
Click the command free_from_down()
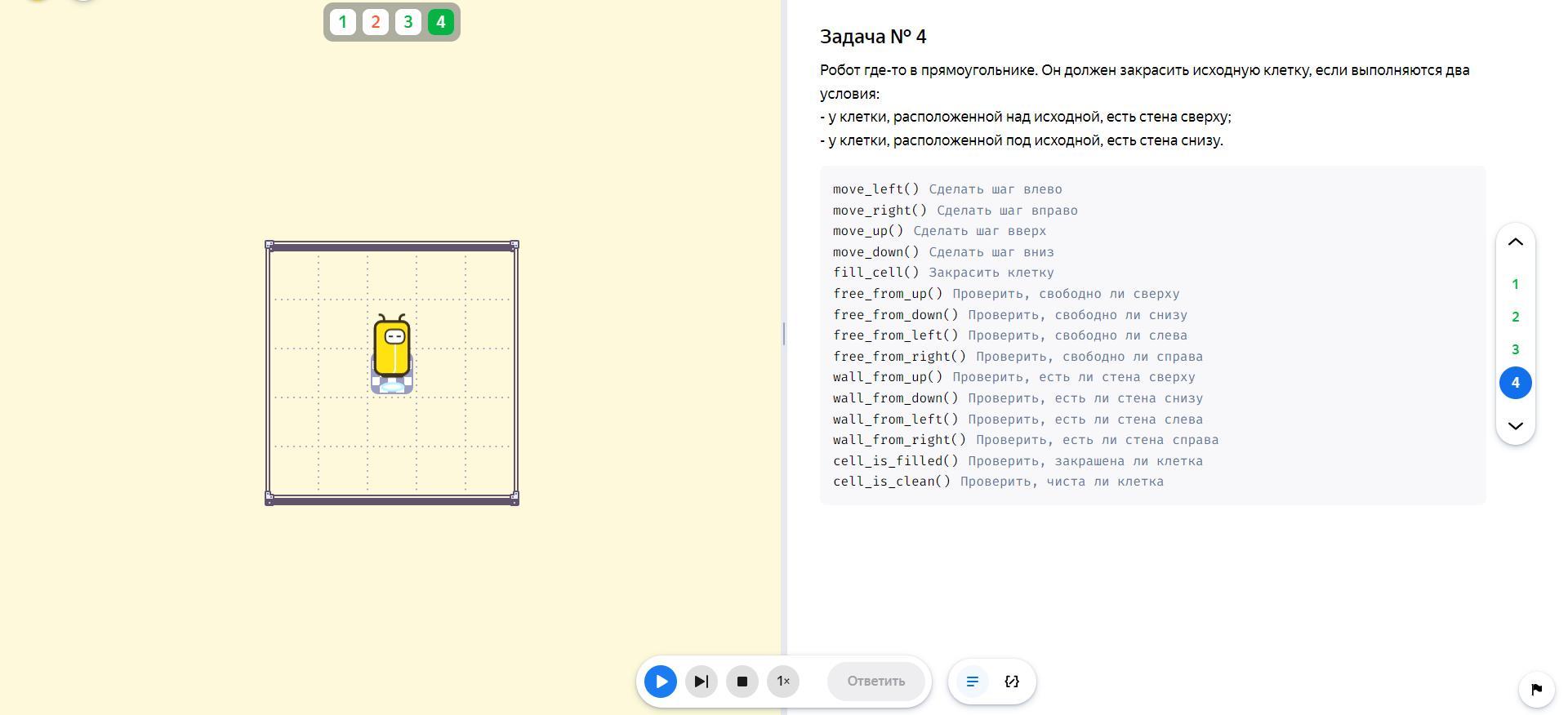pyautogui.click(x=896, y=315)
